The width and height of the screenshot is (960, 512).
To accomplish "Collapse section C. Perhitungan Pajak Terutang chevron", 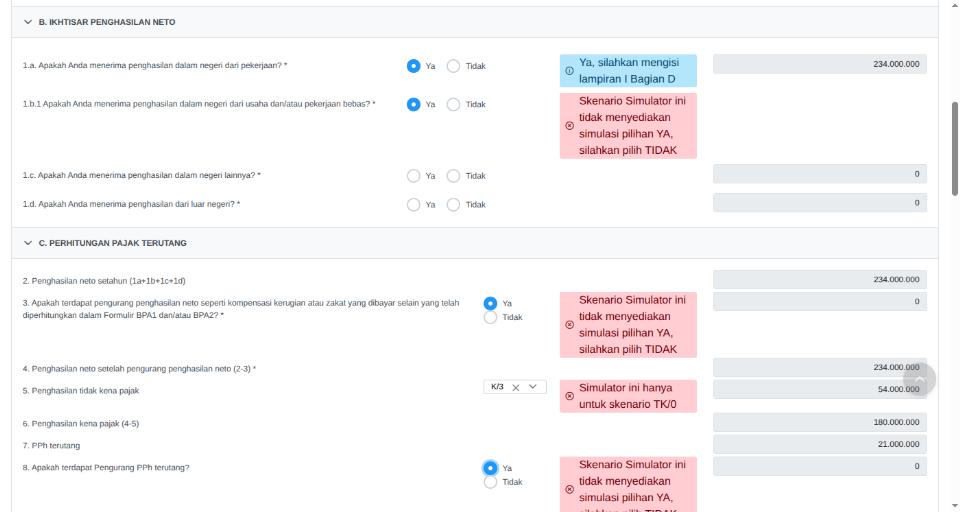I will 28,243.
